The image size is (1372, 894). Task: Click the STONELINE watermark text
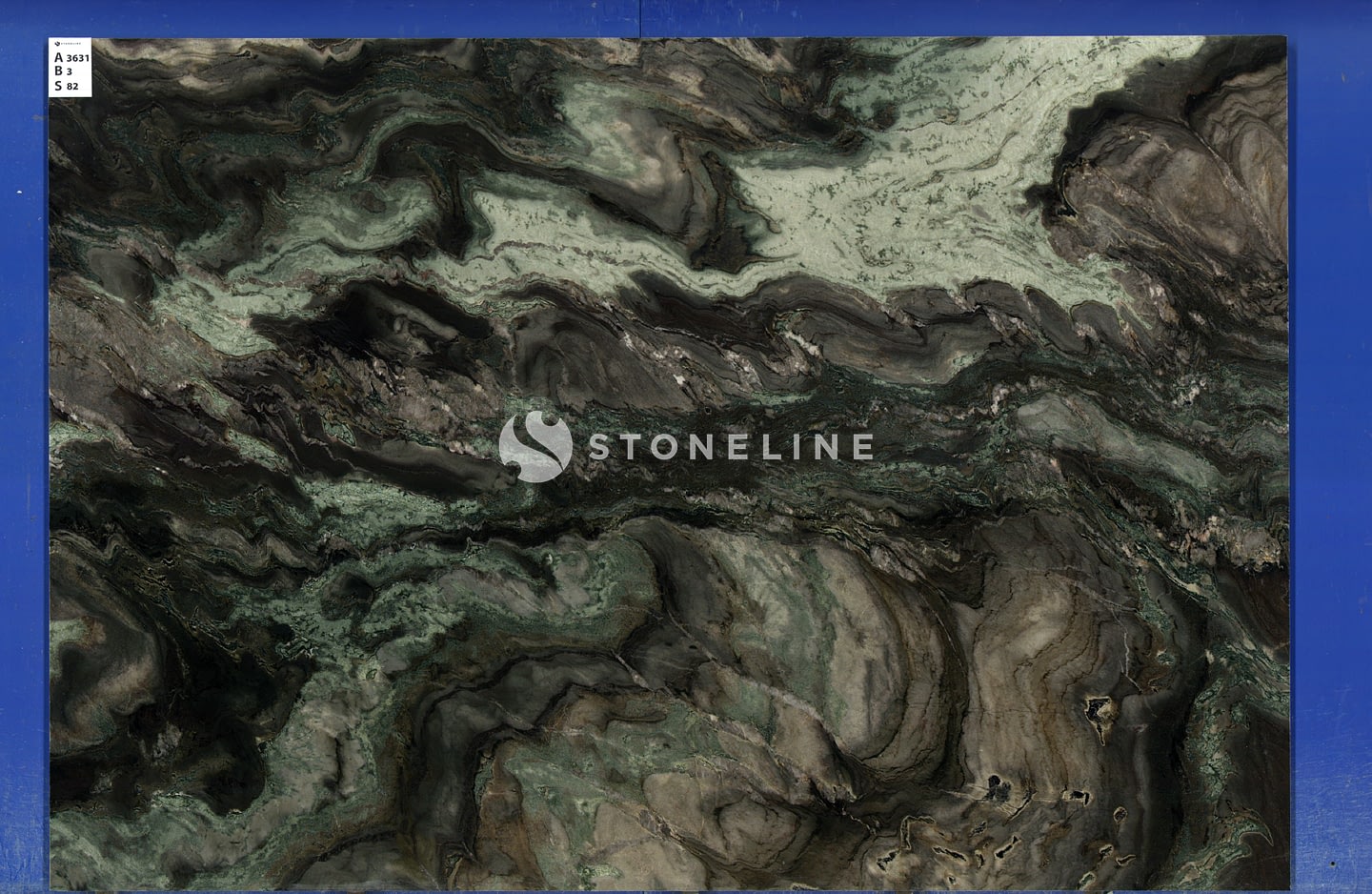coord(730,446)
